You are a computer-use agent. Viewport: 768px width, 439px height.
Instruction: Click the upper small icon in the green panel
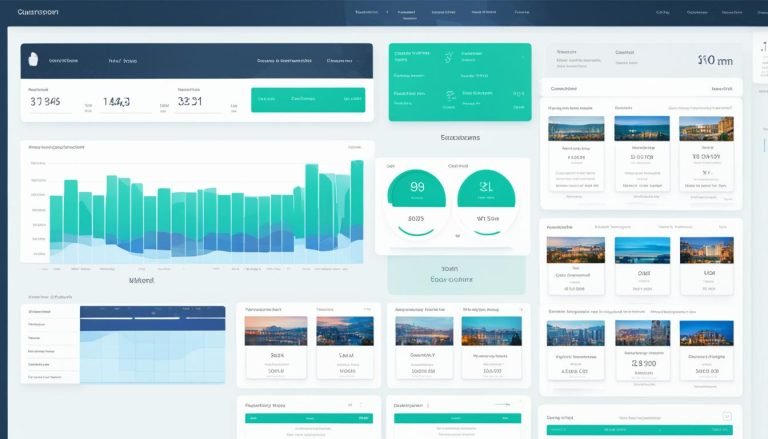click(449, 58)
